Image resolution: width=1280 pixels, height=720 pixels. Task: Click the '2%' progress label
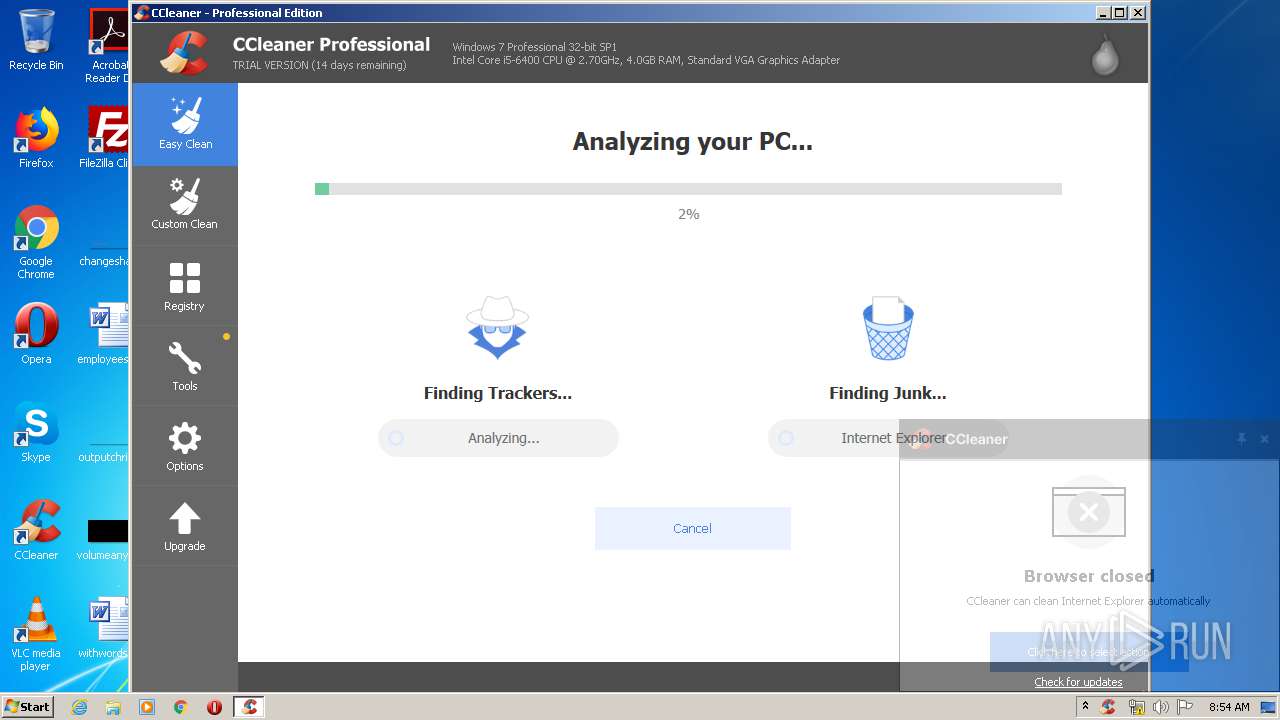[688, 214]
